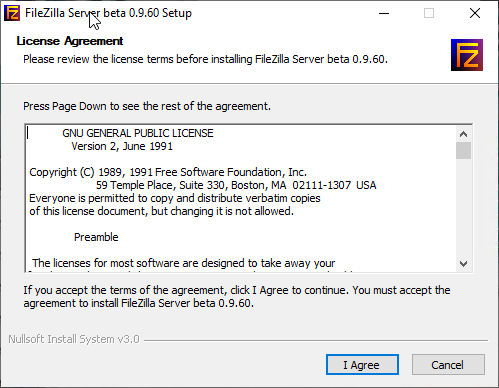Click the License Agreement heading

(70, 41)
